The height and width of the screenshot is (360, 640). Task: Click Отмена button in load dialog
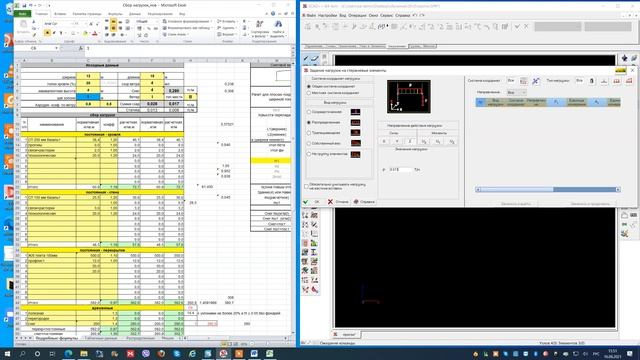(338, 202)
